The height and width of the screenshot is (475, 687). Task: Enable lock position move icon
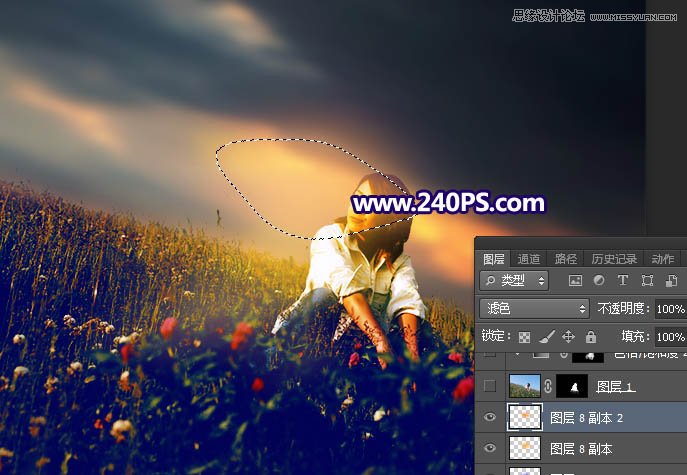(569, 337)
